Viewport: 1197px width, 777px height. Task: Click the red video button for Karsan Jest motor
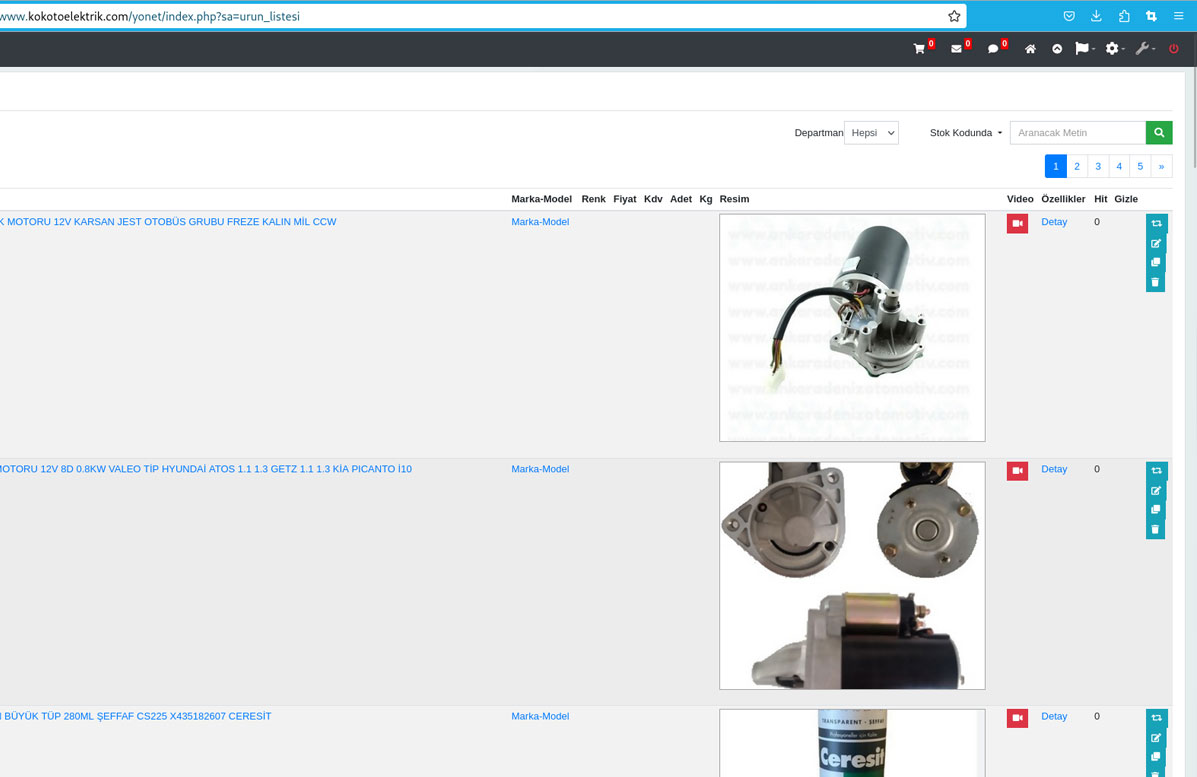click(1017, 223)
